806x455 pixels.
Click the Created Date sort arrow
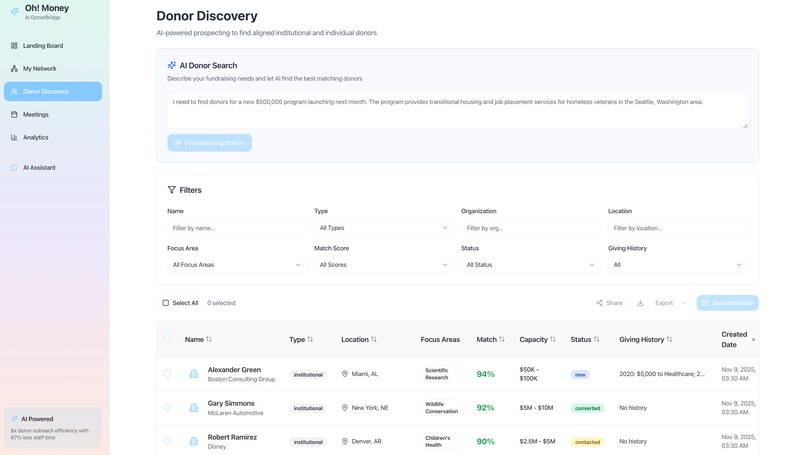[x=754, y=339]
